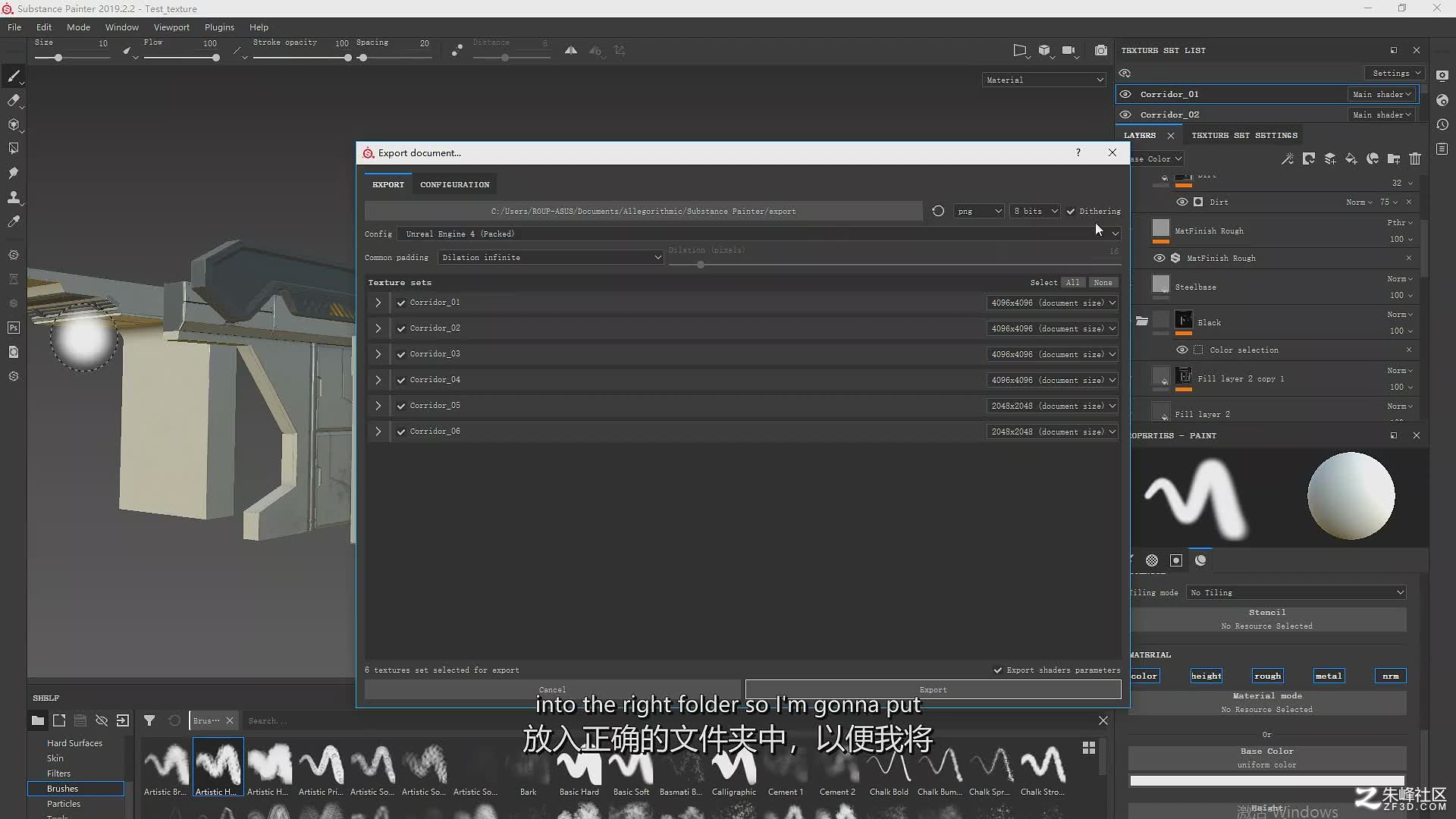The height and width of the screenshot is (819, 1456).
Task: Open Corridor_06 size dropdown
Action: 1053,431
